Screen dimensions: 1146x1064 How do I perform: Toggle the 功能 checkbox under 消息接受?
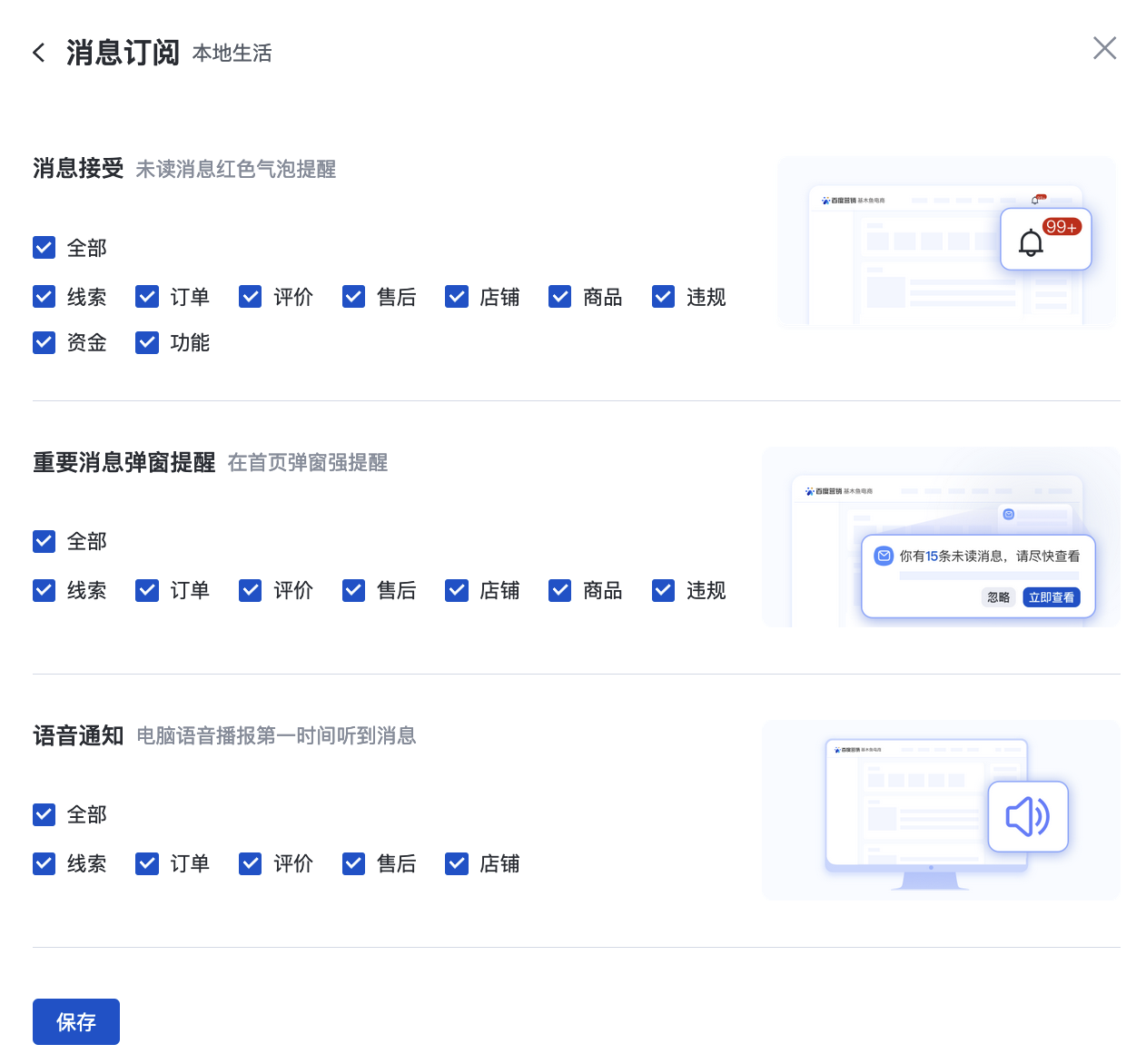147,342
